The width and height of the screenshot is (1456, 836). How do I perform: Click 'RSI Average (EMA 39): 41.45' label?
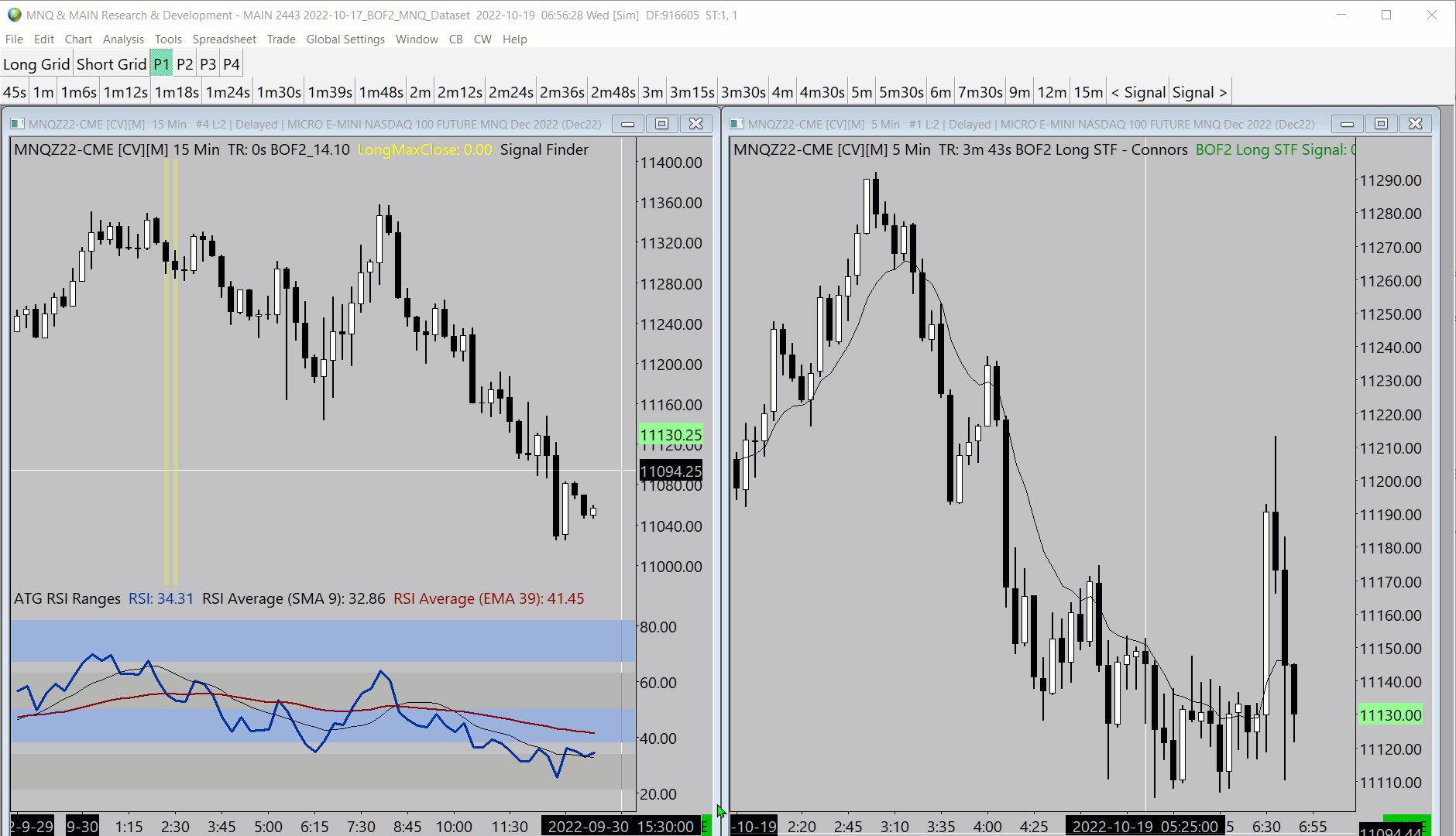point(489,598)
